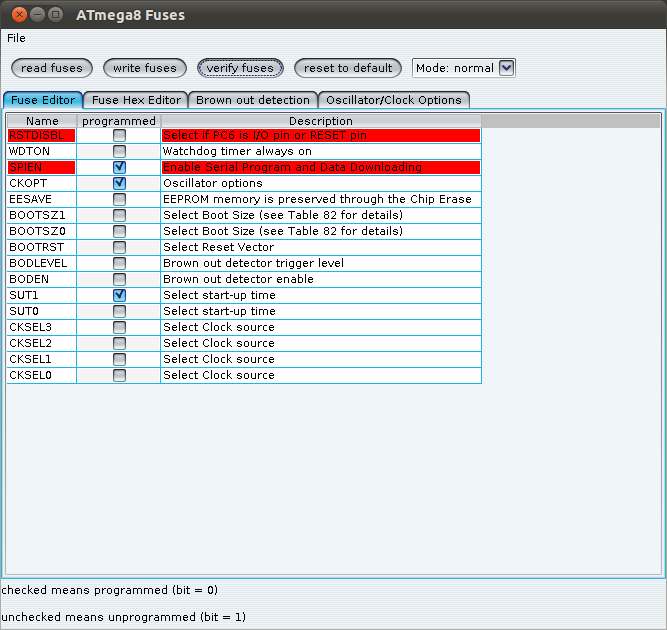Image resolution: width=667 pixels, height=630 pixels.
Task: Maximize the ATmega8 Fuses window
Action: [55, 14]
